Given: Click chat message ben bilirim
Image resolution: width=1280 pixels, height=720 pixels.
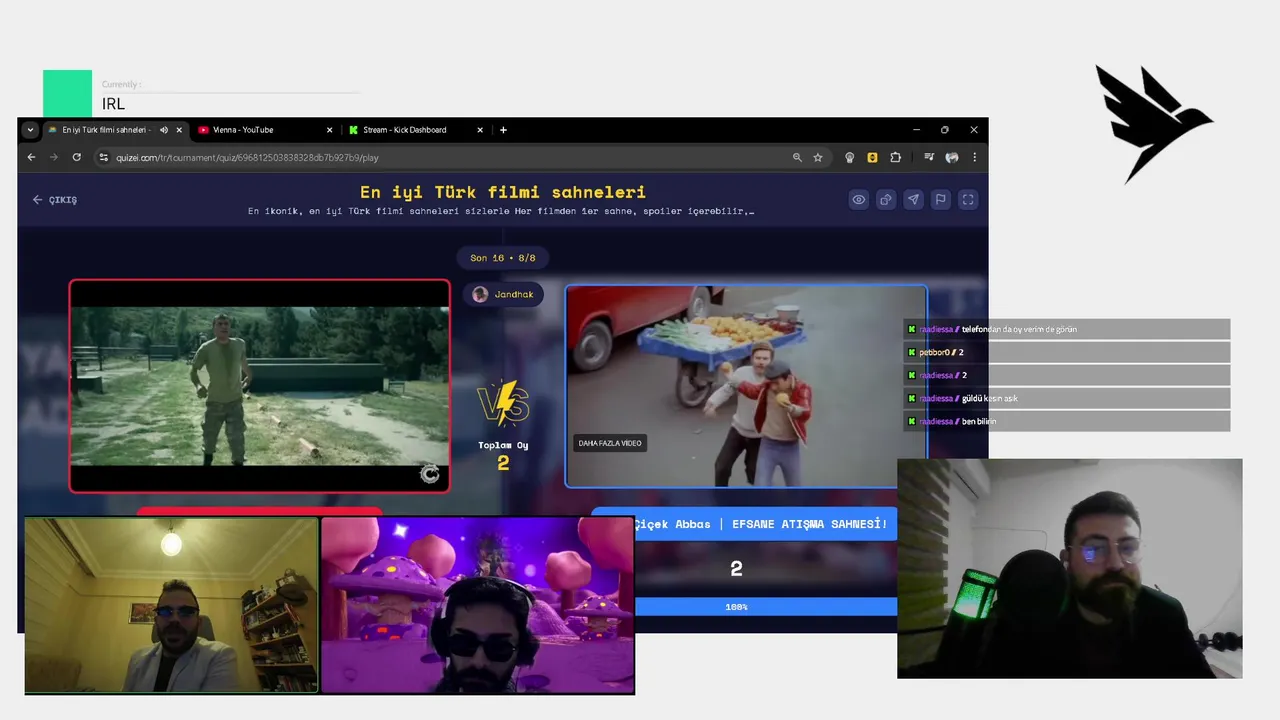Looking at the screenshot, I should pyautogui.click(x=1067, y=421).
